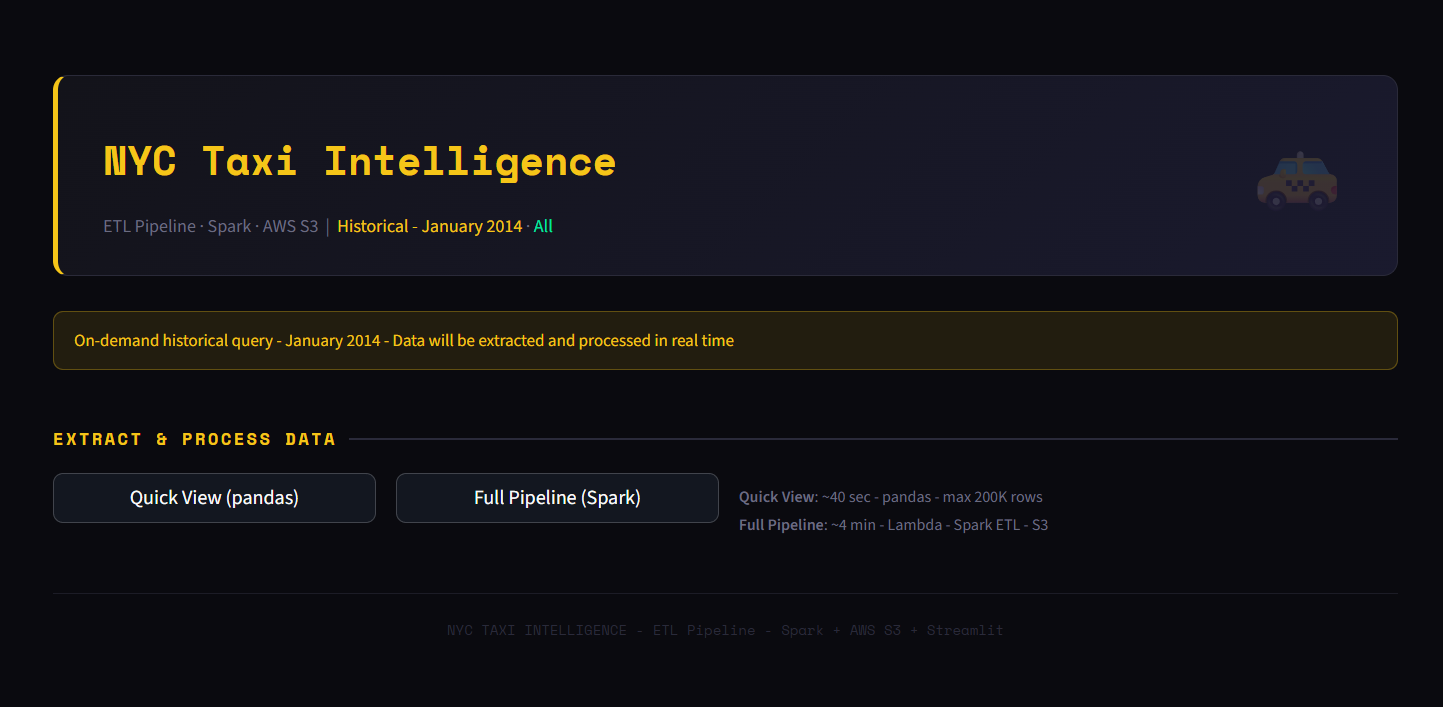The width and height of the screenshot is (1443, 707).
Task: Click the divider line beside section heading
Action: 872,439
